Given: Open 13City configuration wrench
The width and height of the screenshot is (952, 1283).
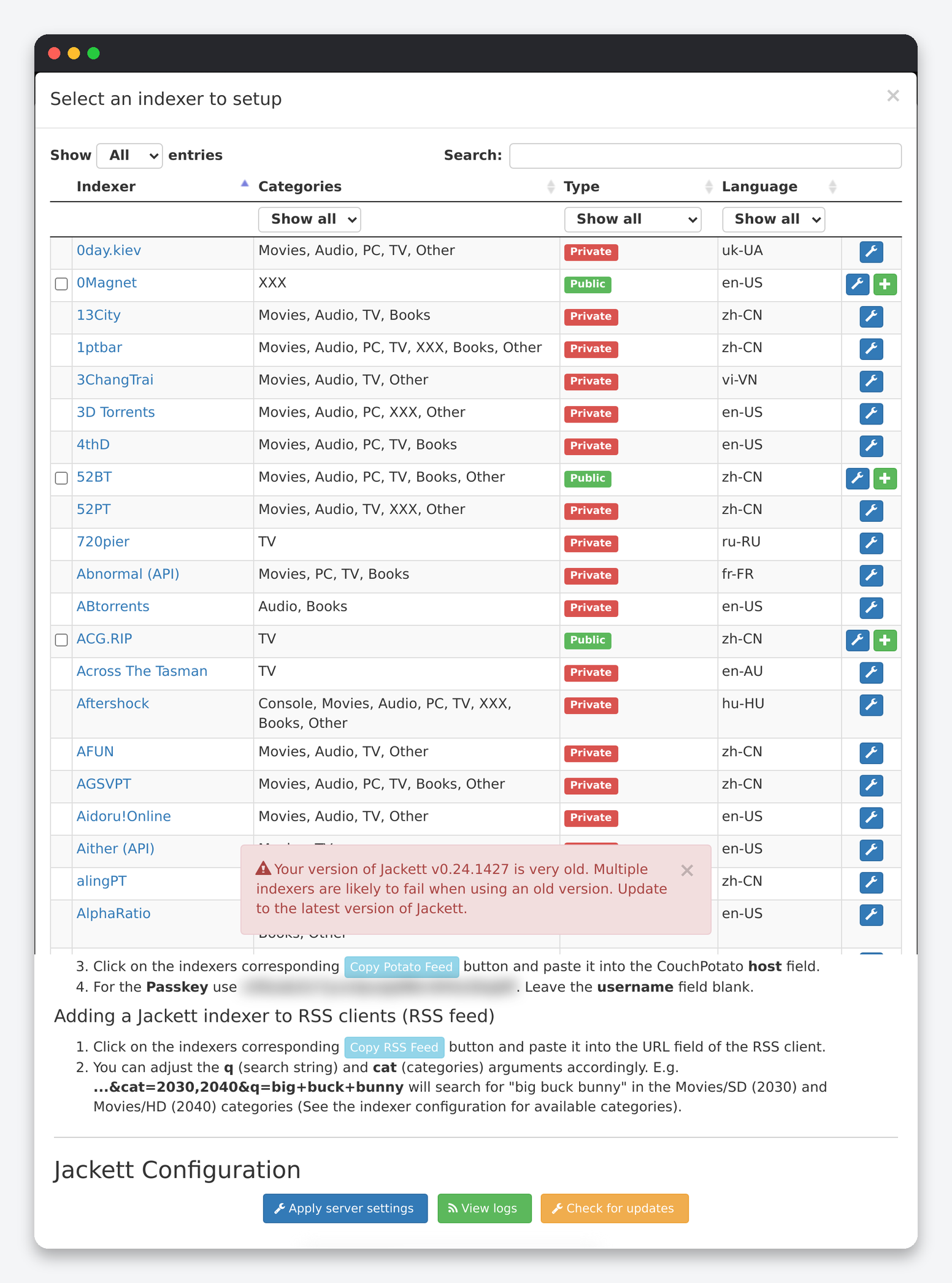Looking at the screenshot, I should tap(871, 316).
